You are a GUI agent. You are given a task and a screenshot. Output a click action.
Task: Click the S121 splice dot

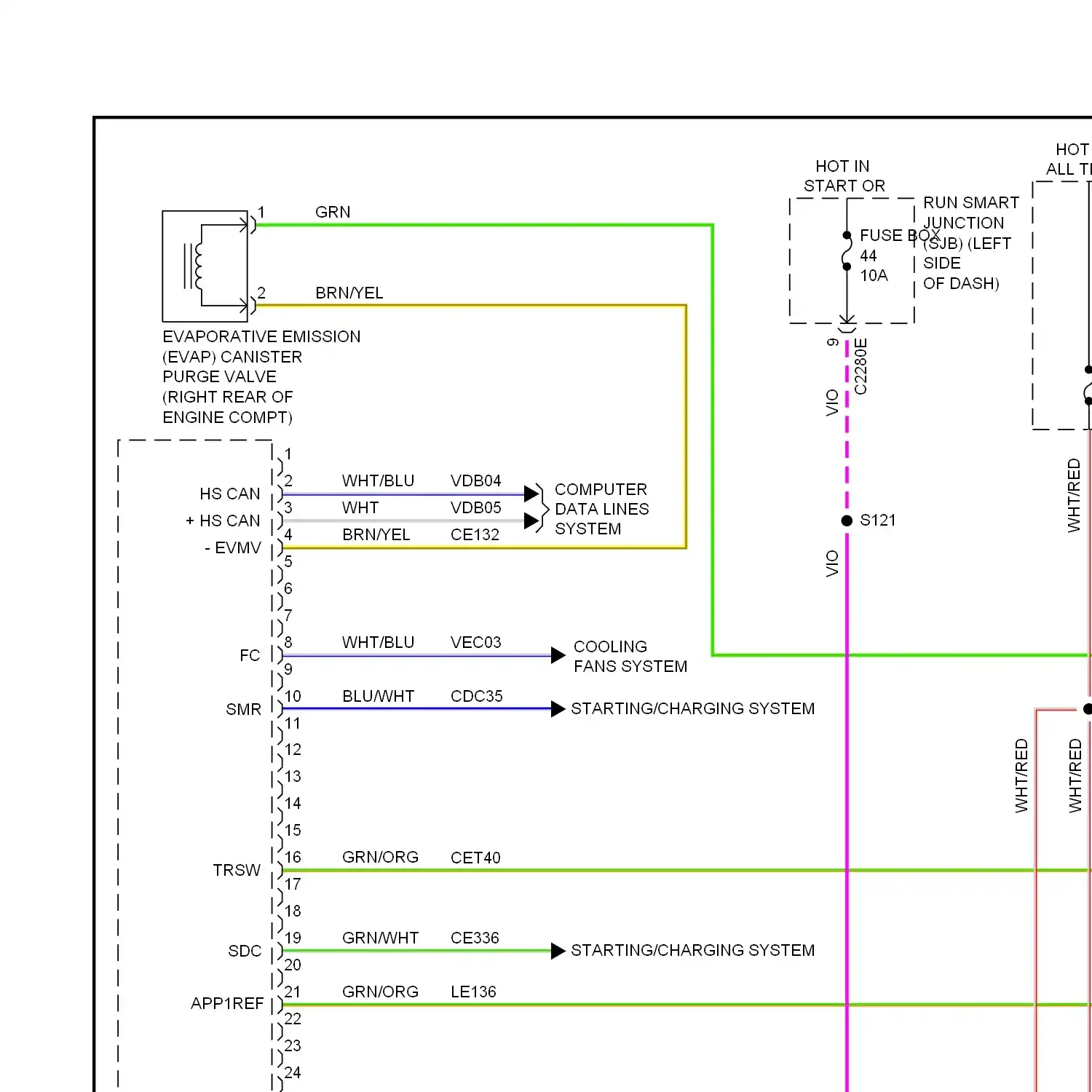pyautogui.click(x=847, y=521)
